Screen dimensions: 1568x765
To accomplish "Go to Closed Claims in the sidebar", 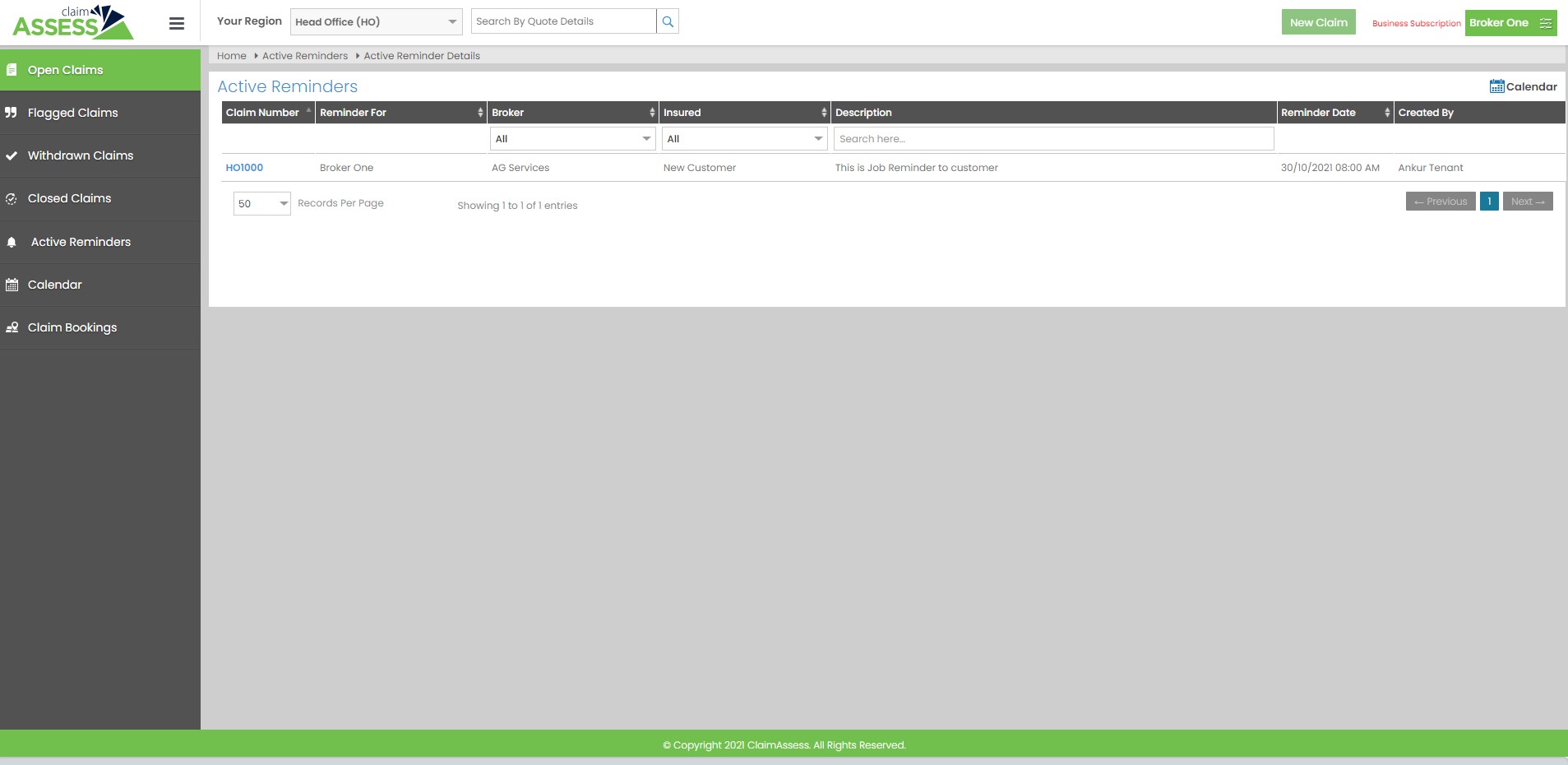I will (69, 198).
